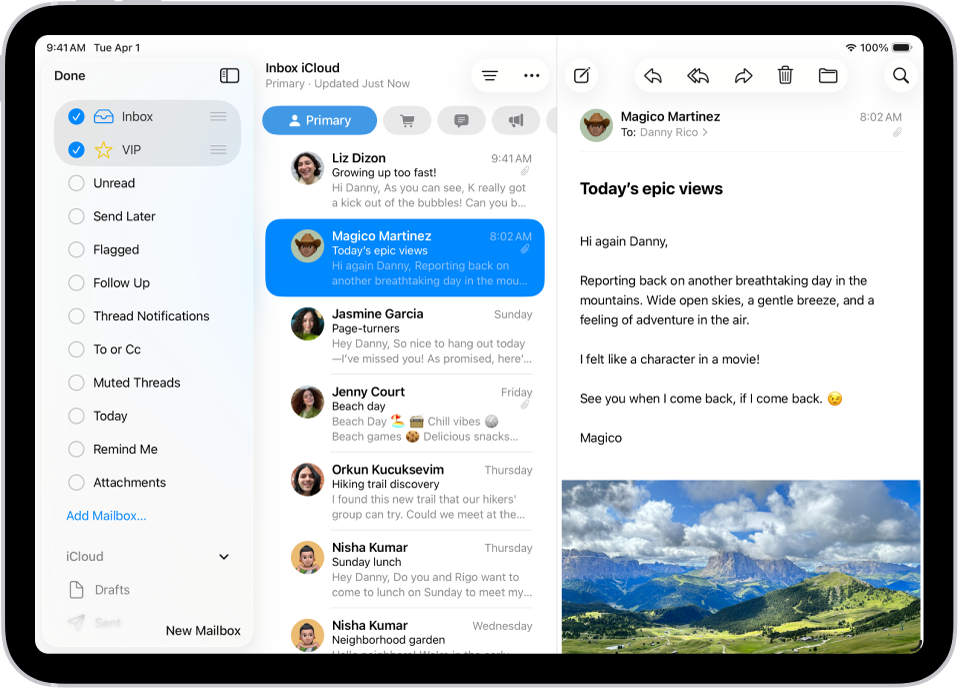Select the Promotions megaphone category
Viewport: 960px width, 690px height.
(515, 120)
